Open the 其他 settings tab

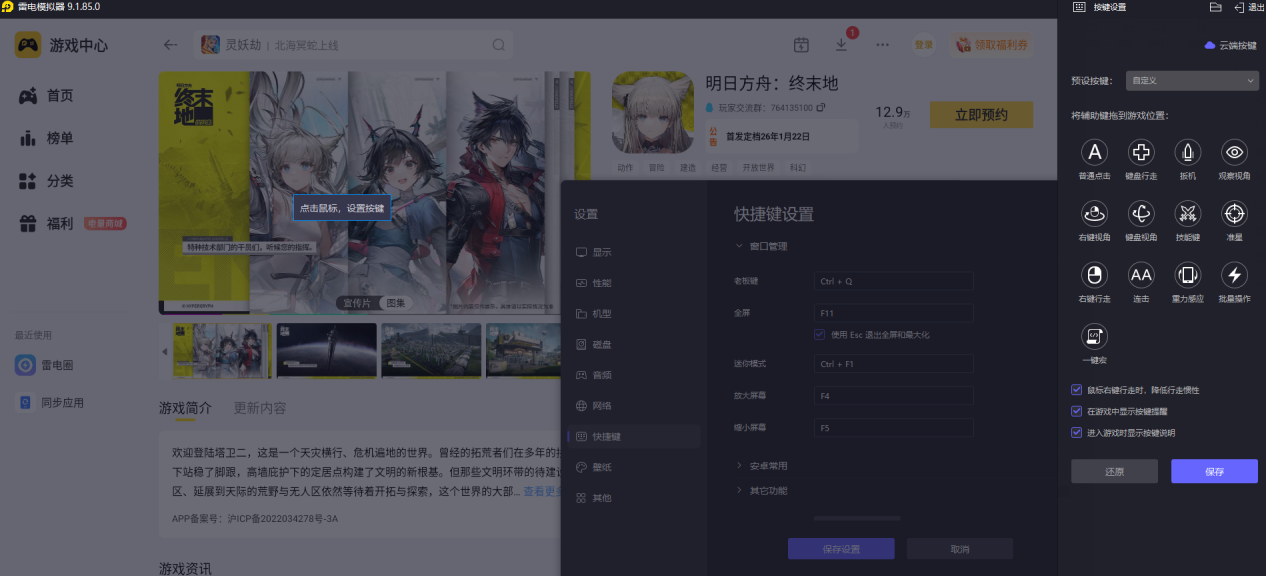pos(635,498)
